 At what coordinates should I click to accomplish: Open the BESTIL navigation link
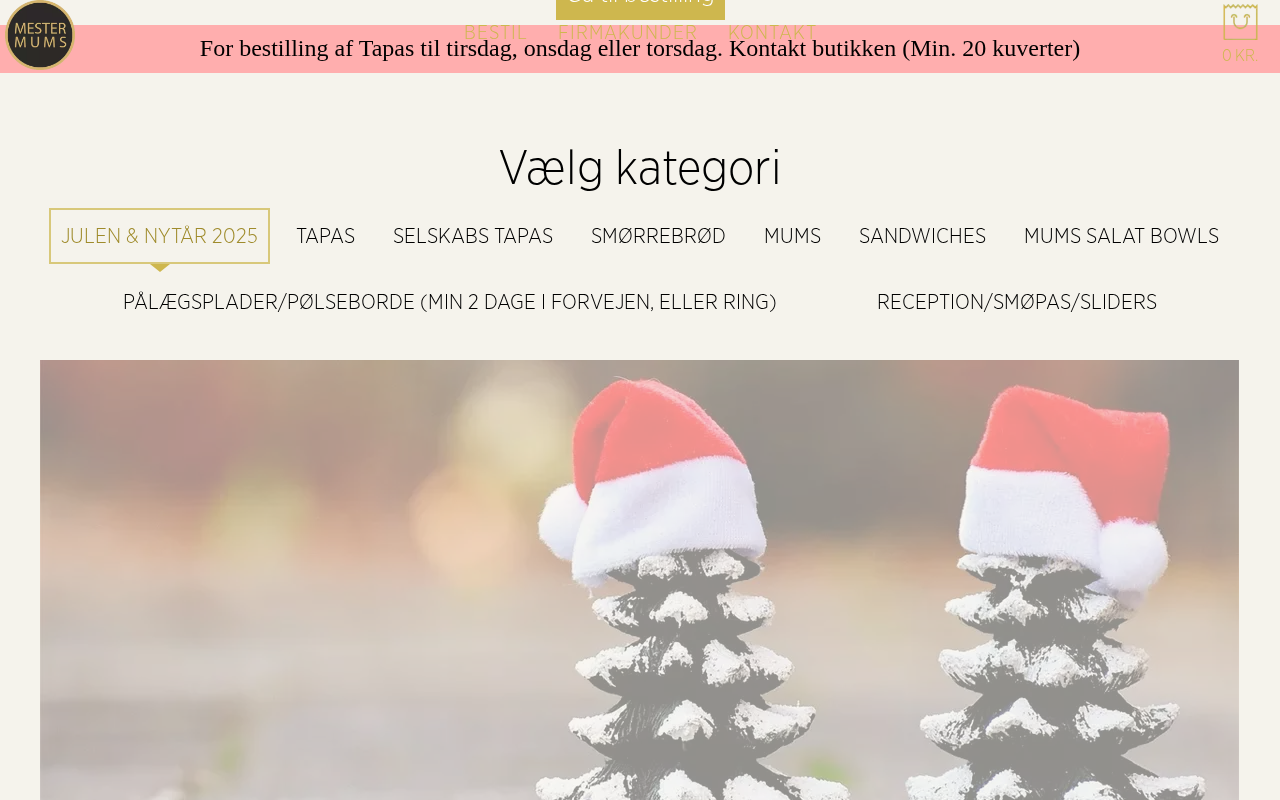tap(495, 33)
